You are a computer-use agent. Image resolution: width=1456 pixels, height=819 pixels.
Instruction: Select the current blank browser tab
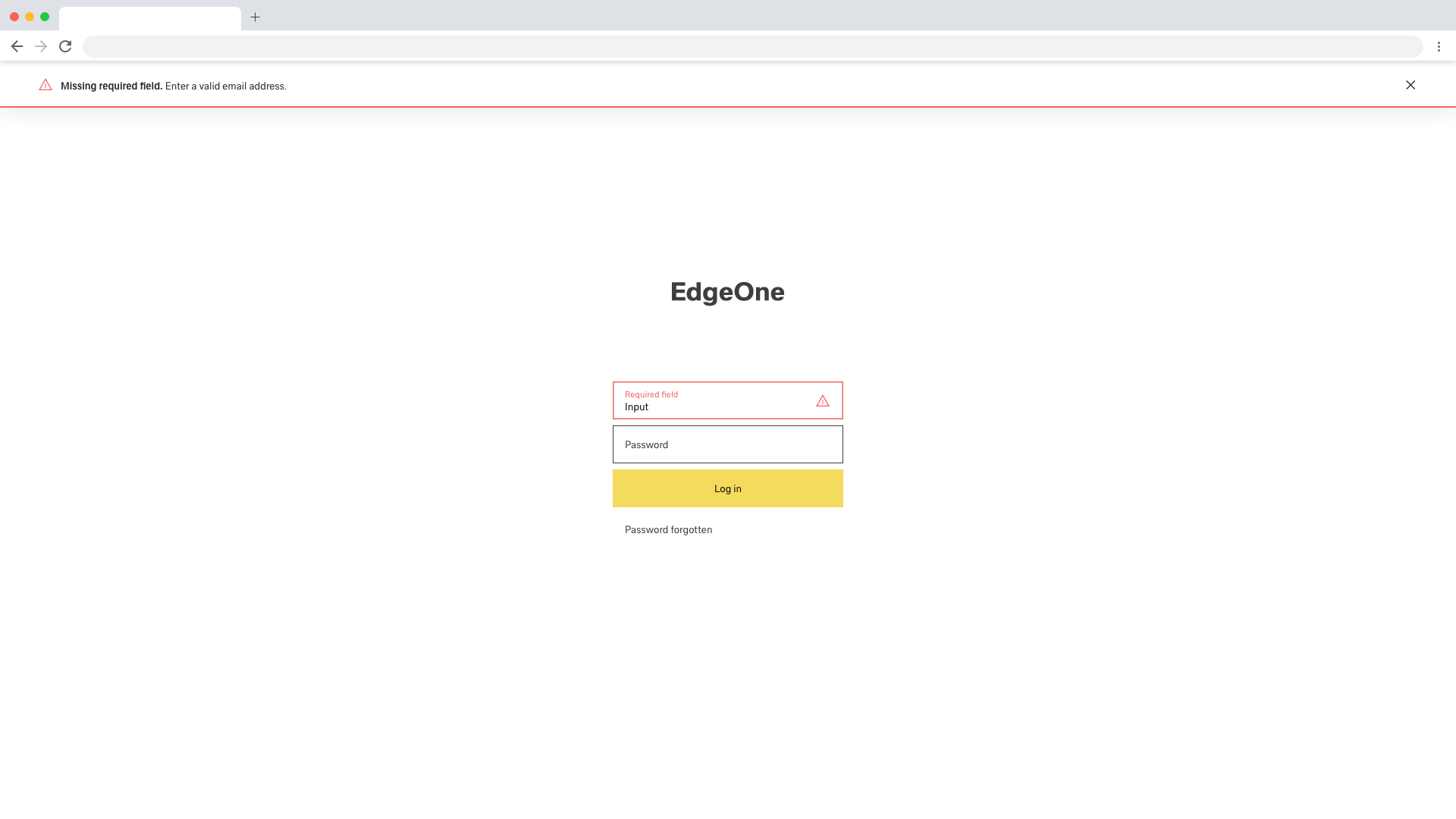click(150, 18)
